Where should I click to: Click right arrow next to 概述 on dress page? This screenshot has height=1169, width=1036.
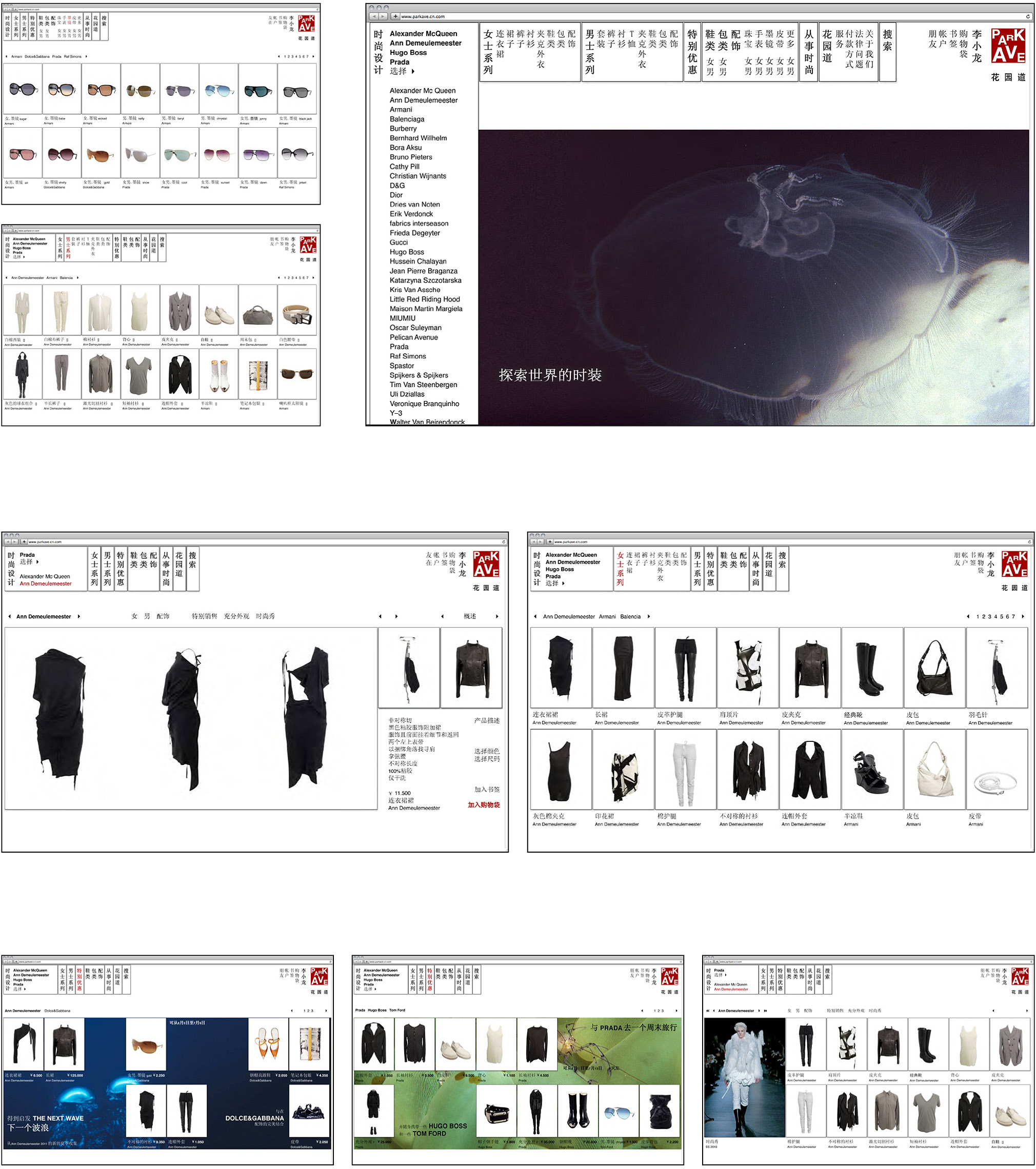click(x=496, y=616)
